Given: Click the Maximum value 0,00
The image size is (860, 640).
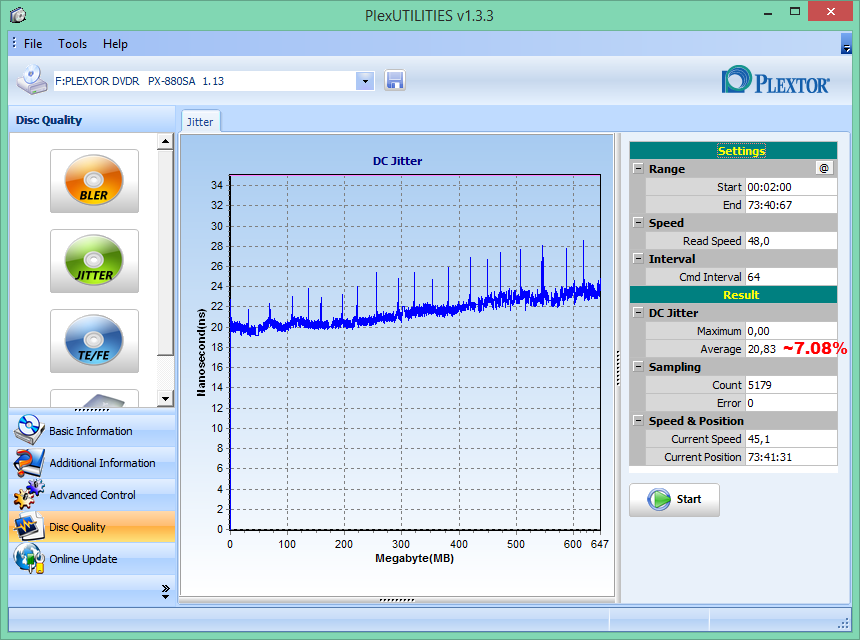Looking at the screenshot, I should point(759,331).
